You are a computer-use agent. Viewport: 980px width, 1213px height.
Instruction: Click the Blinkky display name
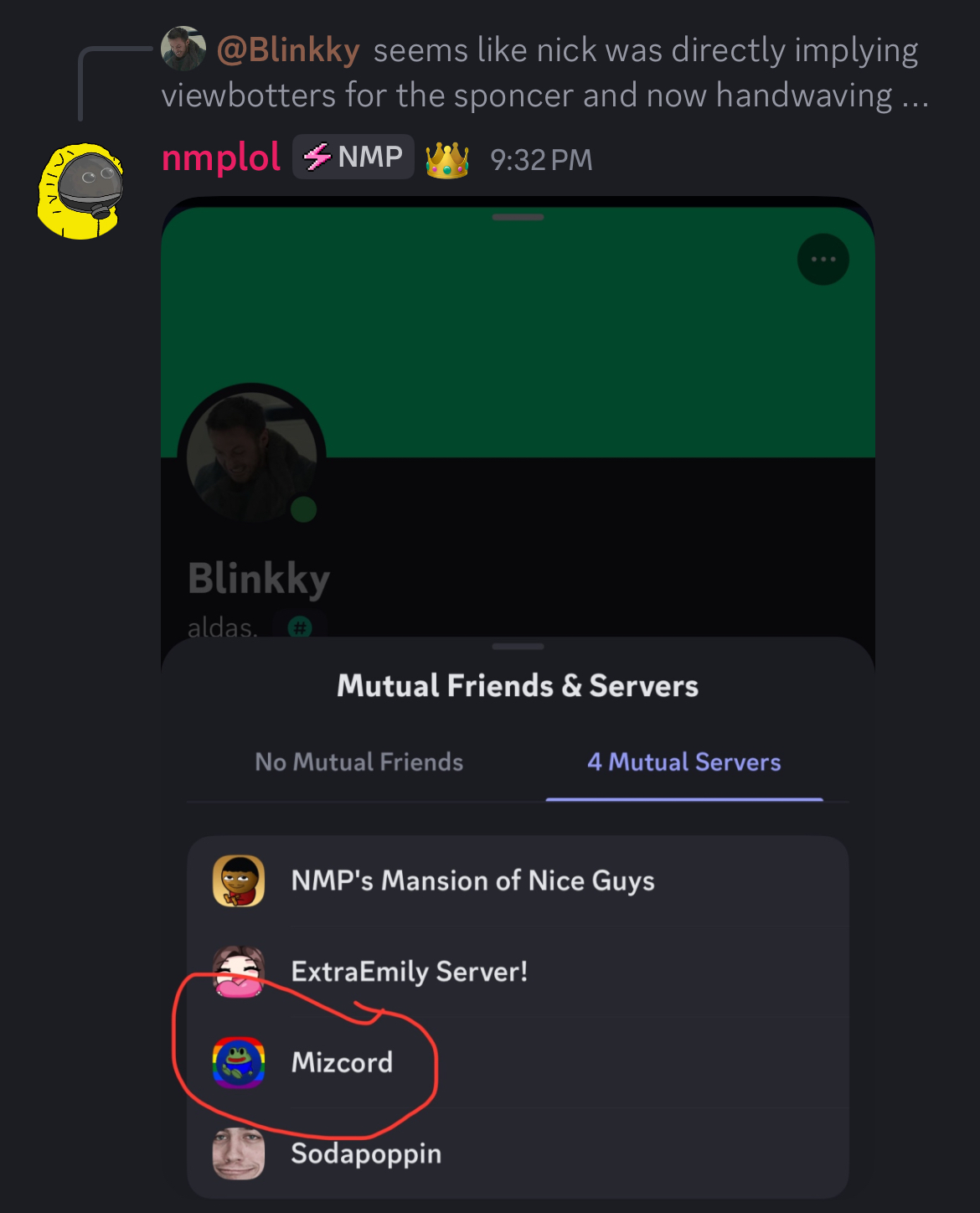pos(259,578)
